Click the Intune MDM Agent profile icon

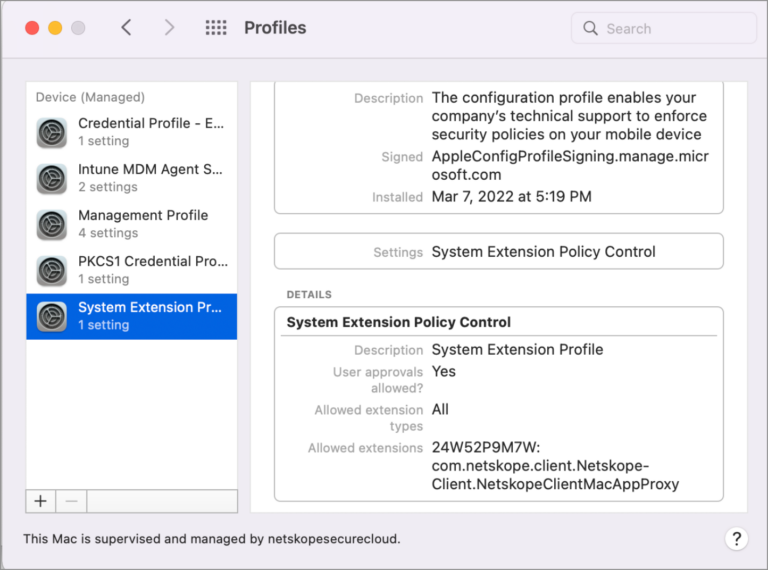click(x=52, y=178)
